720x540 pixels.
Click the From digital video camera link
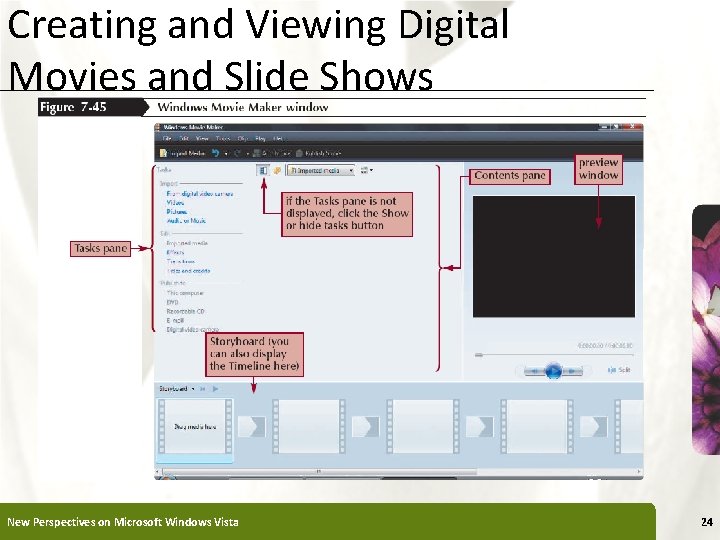(x=200, y=194)
